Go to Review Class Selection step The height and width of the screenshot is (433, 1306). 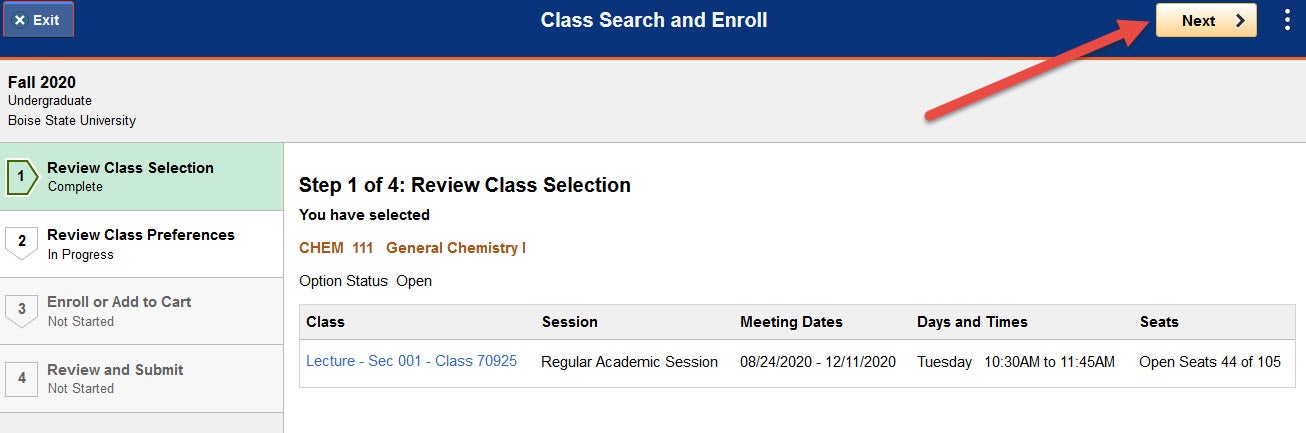coord(142,177)
